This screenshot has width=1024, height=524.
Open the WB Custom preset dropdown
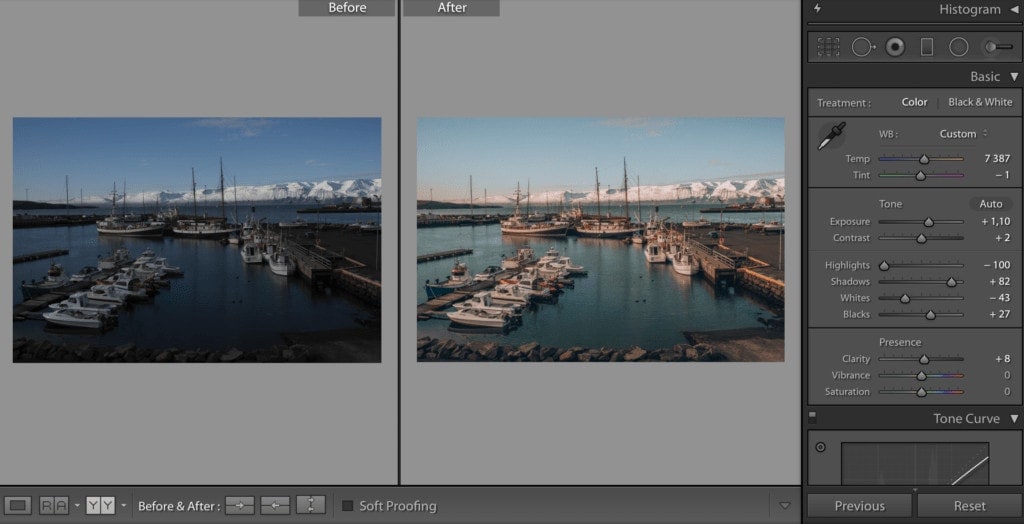(x=963, y=134)
